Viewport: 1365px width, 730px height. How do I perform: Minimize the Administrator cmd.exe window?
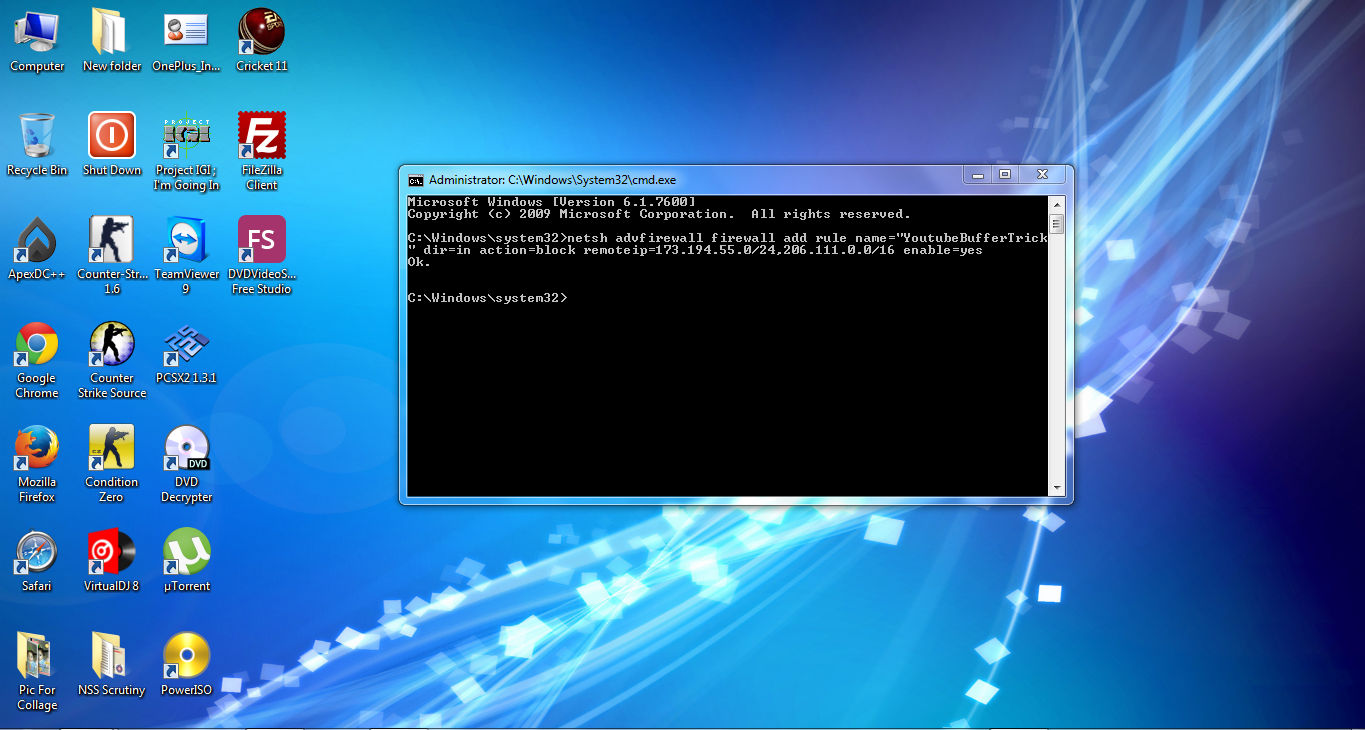point(977,174)
